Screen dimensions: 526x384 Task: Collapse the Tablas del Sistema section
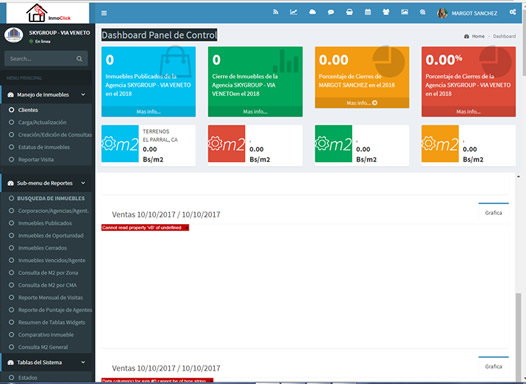(x=83, y=362)
